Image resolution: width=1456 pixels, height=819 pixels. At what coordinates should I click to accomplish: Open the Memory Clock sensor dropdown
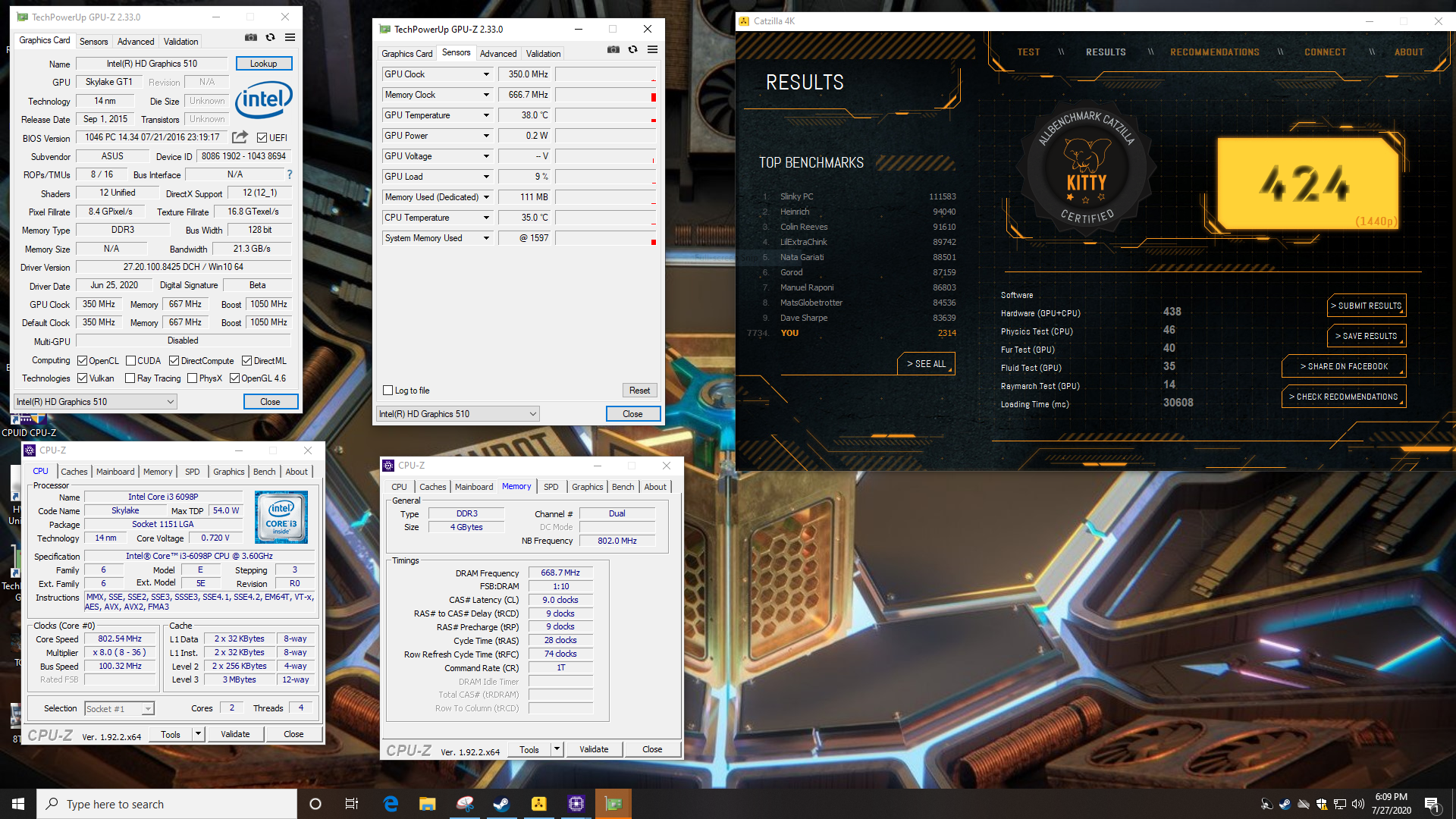coord(486,95)
